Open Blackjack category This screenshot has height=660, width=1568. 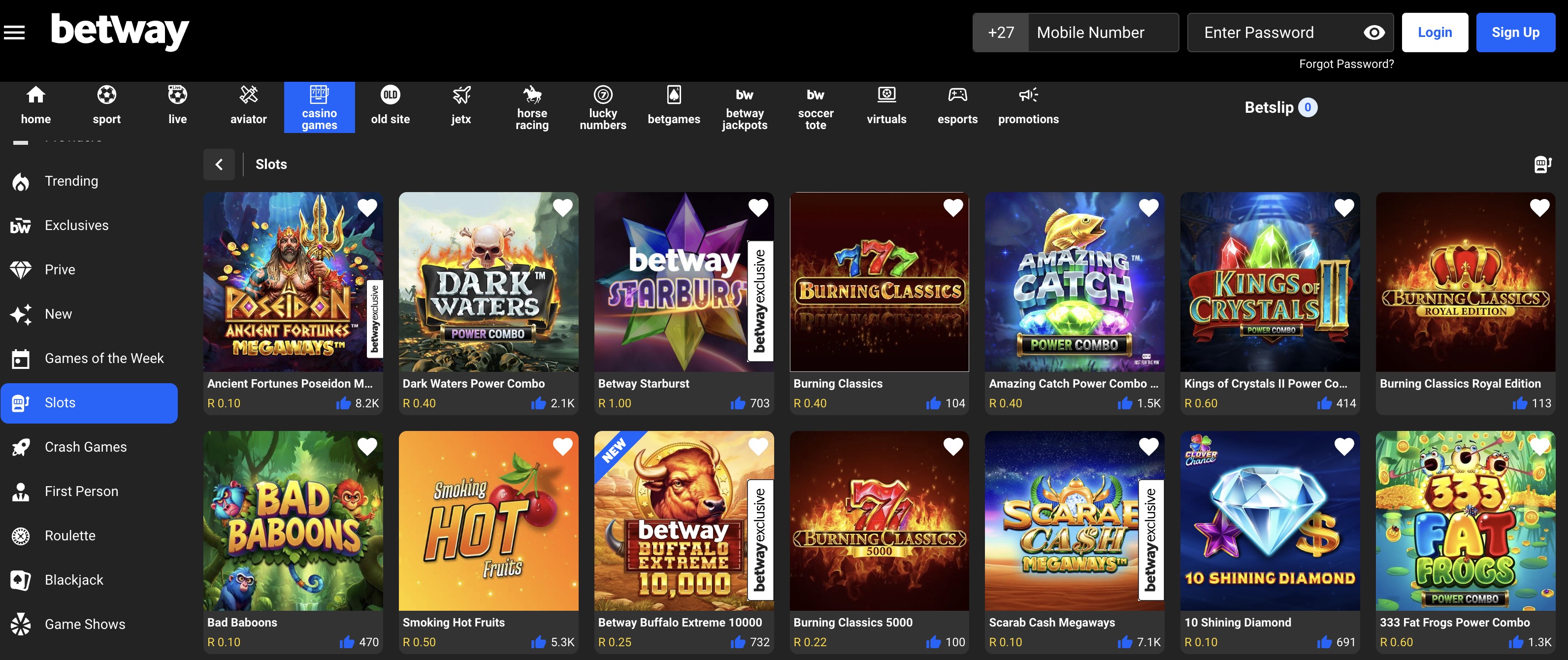coord(89,580)
